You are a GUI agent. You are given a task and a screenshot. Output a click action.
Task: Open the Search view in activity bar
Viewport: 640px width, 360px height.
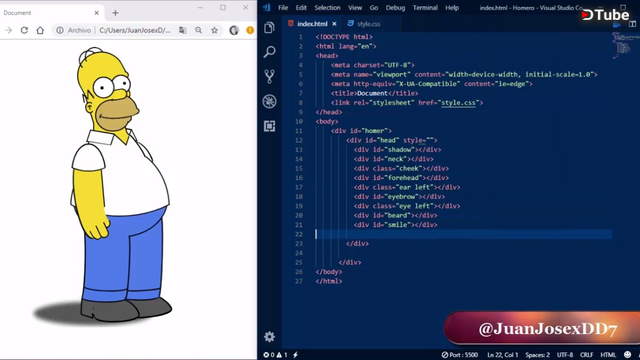pyautogui.click(x=269, y=52)
